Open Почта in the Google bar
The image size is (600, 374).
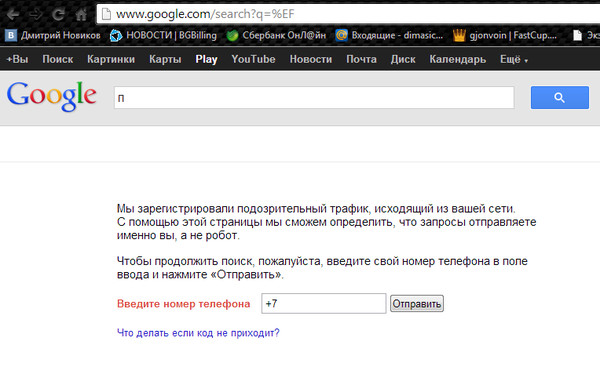361,59
